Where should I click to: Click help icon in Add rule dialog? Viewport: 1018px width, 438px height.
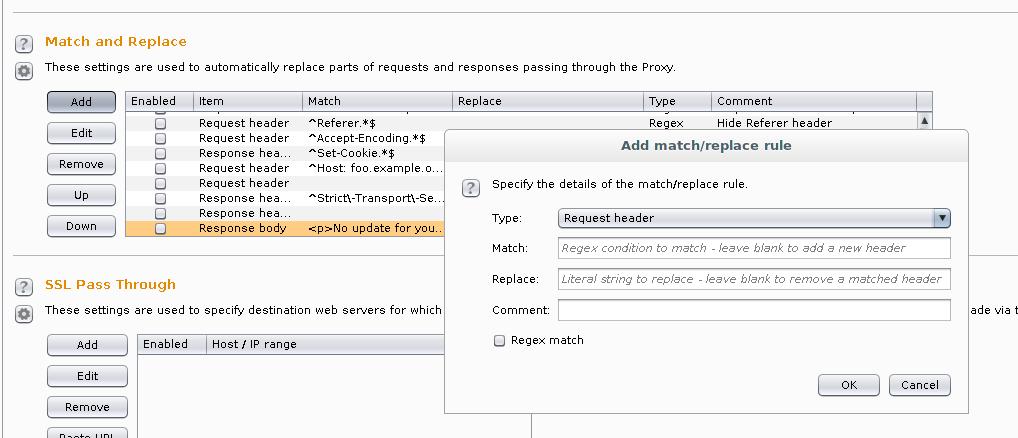471,188
